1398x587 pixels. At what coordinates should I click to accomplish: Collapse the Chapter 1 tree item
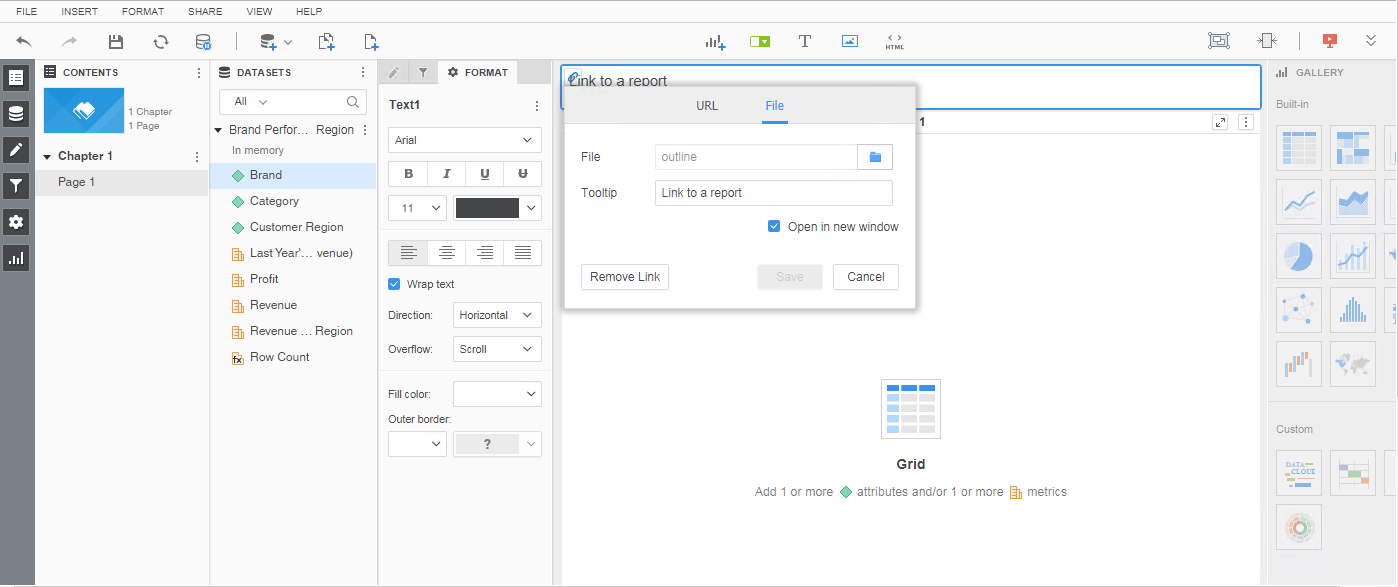(x=46, y=155)
